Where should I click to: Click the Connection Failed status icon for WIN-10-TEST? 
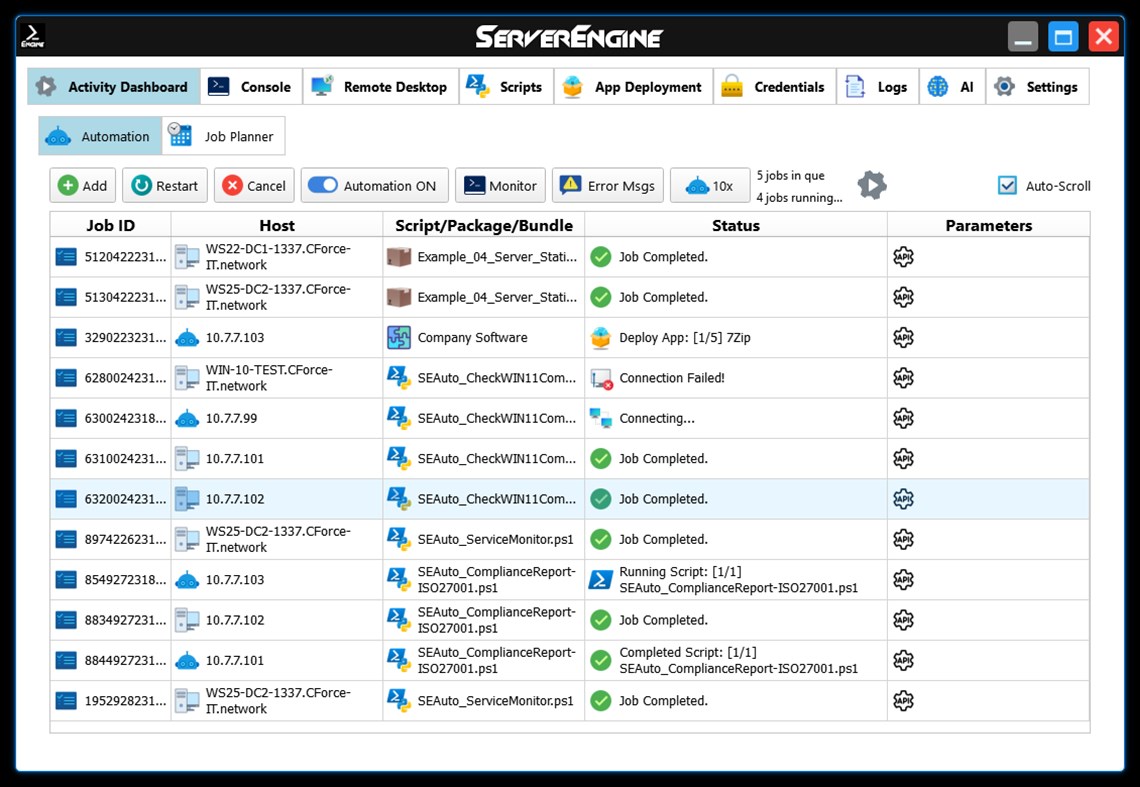tap(600, 378)
